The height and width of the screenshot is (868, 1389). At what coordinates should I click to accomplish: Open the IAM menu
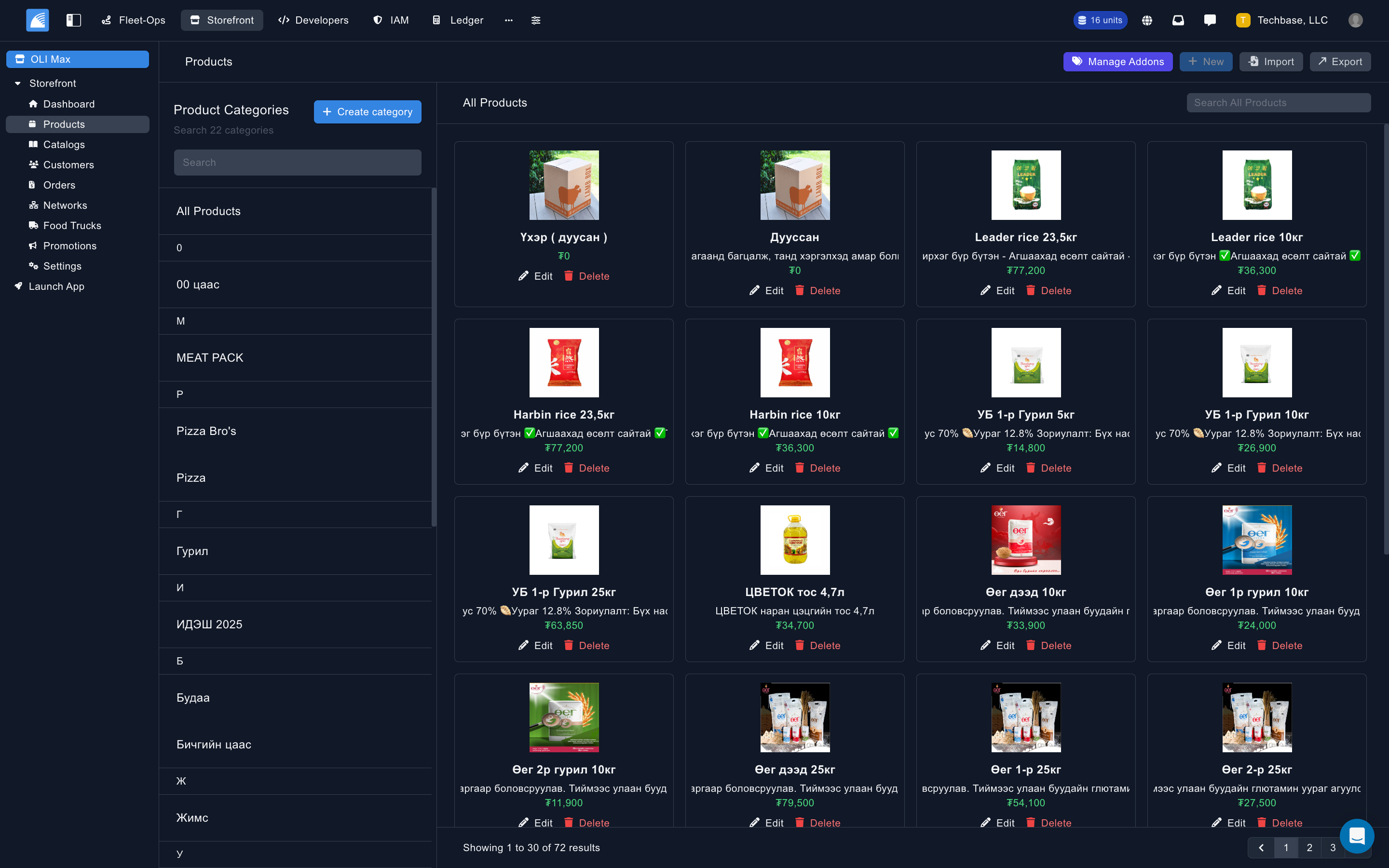click(392, 20)
